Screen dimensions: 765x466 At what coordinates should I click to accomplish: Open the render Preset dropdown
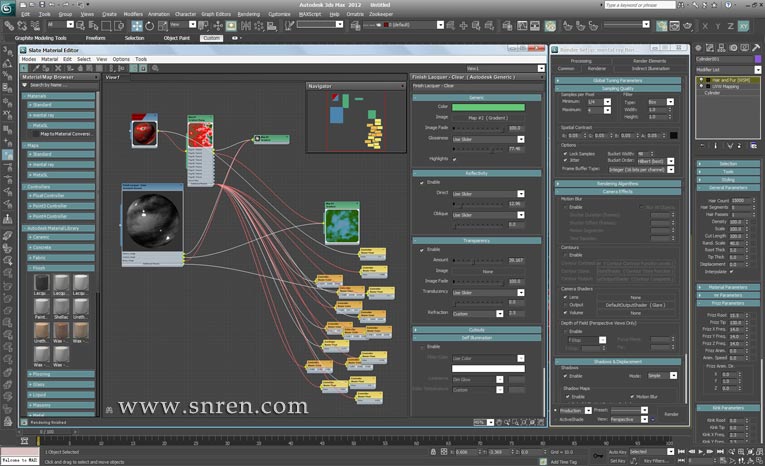tap(628, 410)
